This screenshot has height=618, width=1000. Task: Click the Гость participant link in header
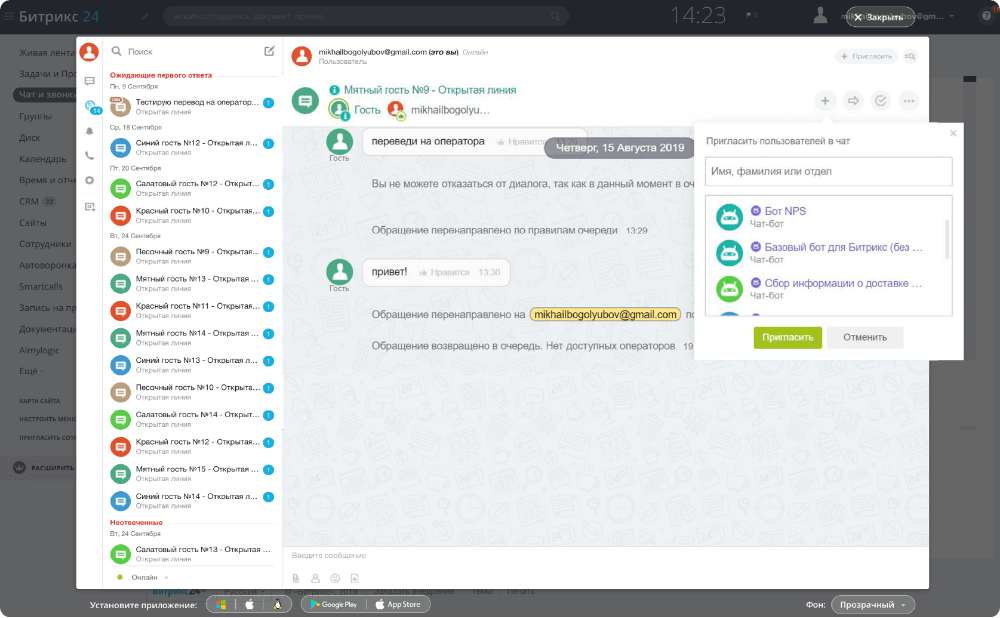tap(367, 110)
